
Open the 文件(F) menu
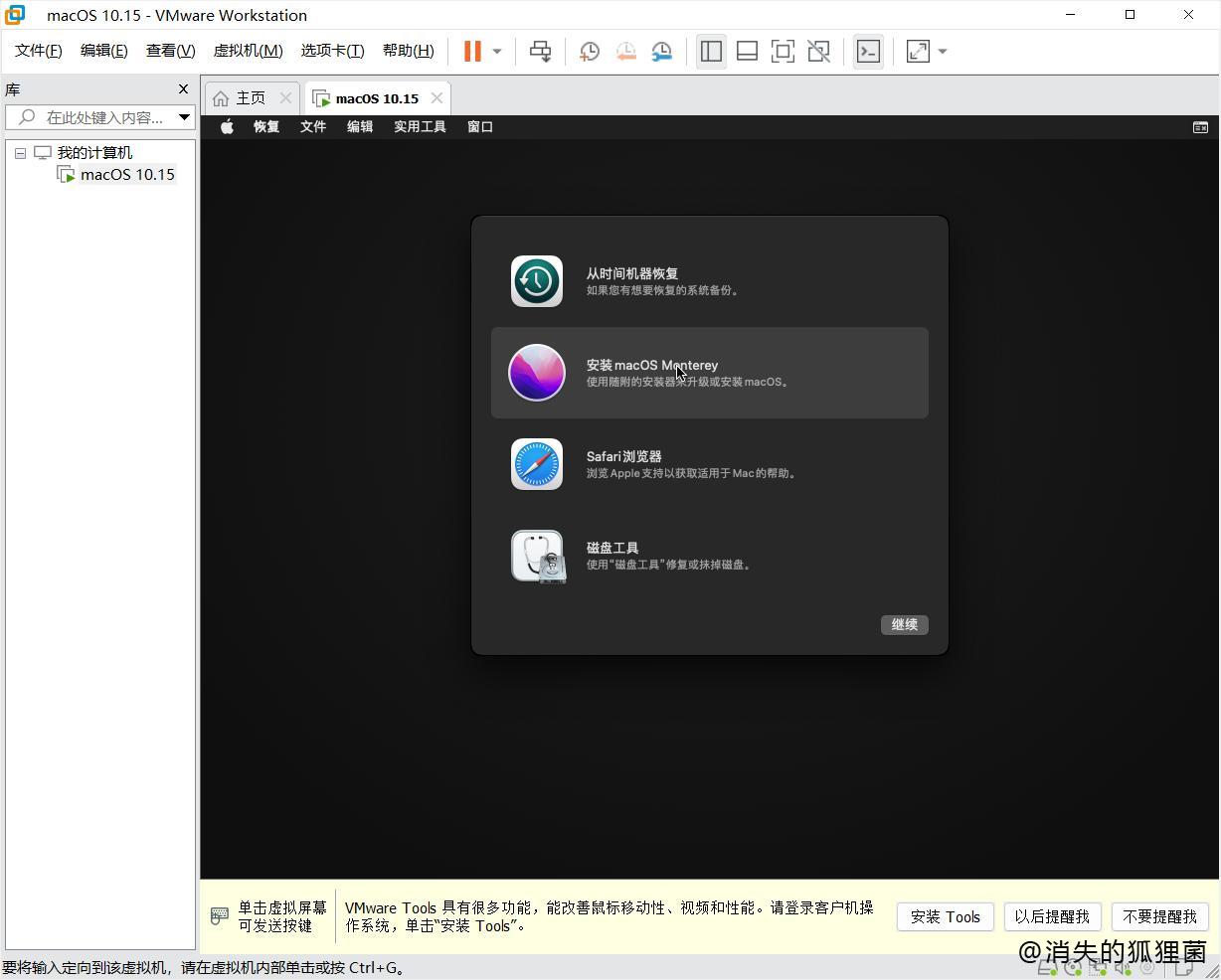[38, 50]
